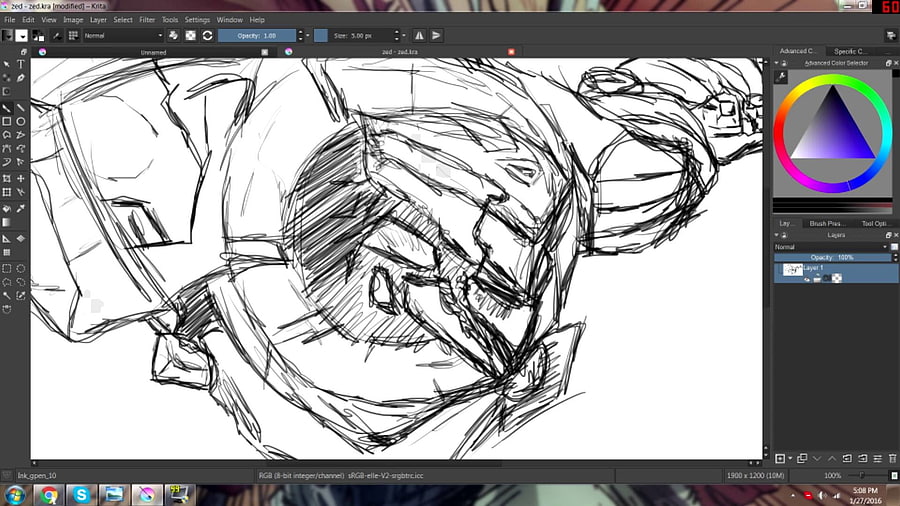
Task: Select the shape selection arrow tool
Action: 7,64
